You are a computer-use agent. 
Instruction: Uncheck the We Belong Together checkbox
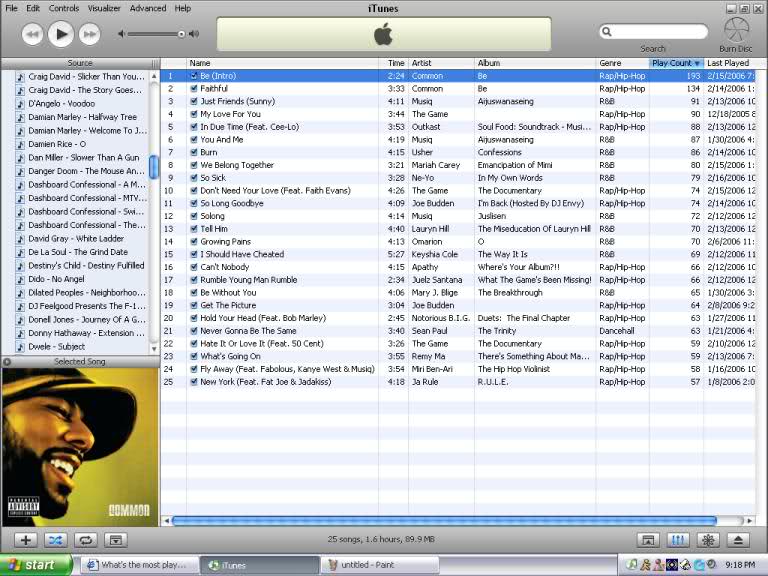pyautogui.click(x=194, y=165)
